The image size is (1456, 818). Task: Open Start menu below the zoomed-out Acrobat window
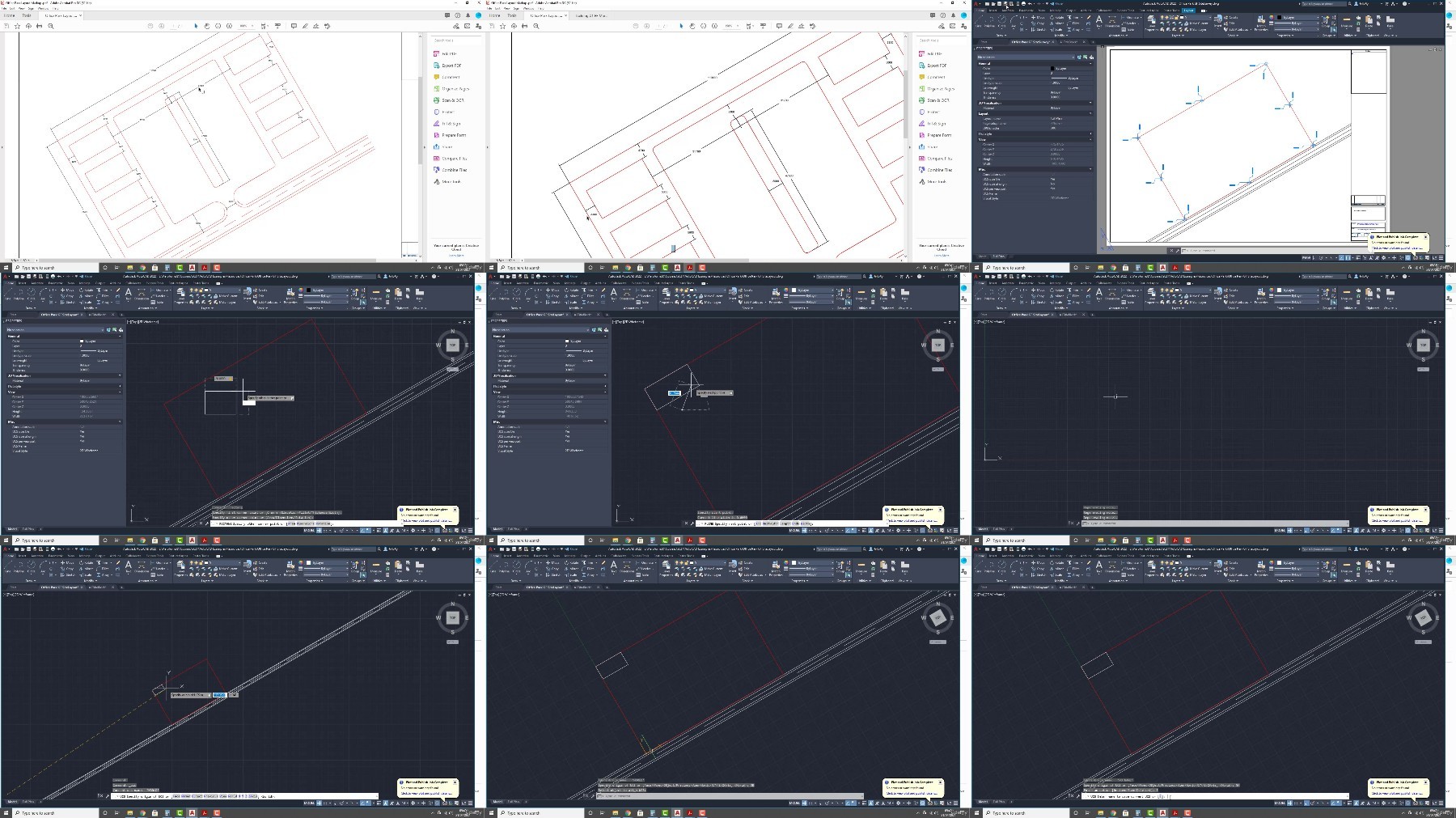click(x=6, y=268)
